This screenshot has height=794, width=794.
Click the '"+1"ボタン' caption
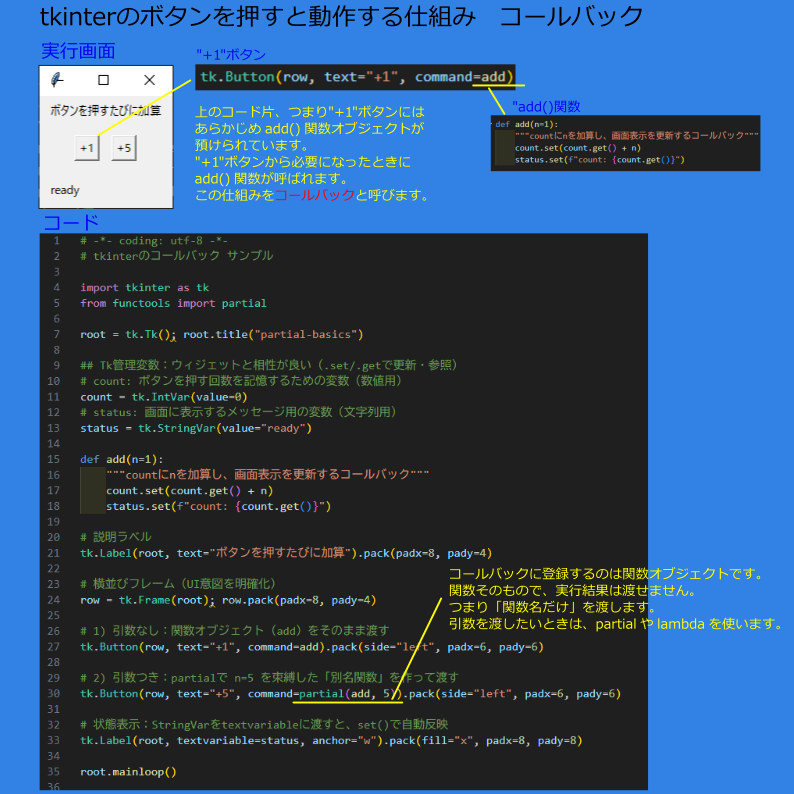[x=231, y=54]
